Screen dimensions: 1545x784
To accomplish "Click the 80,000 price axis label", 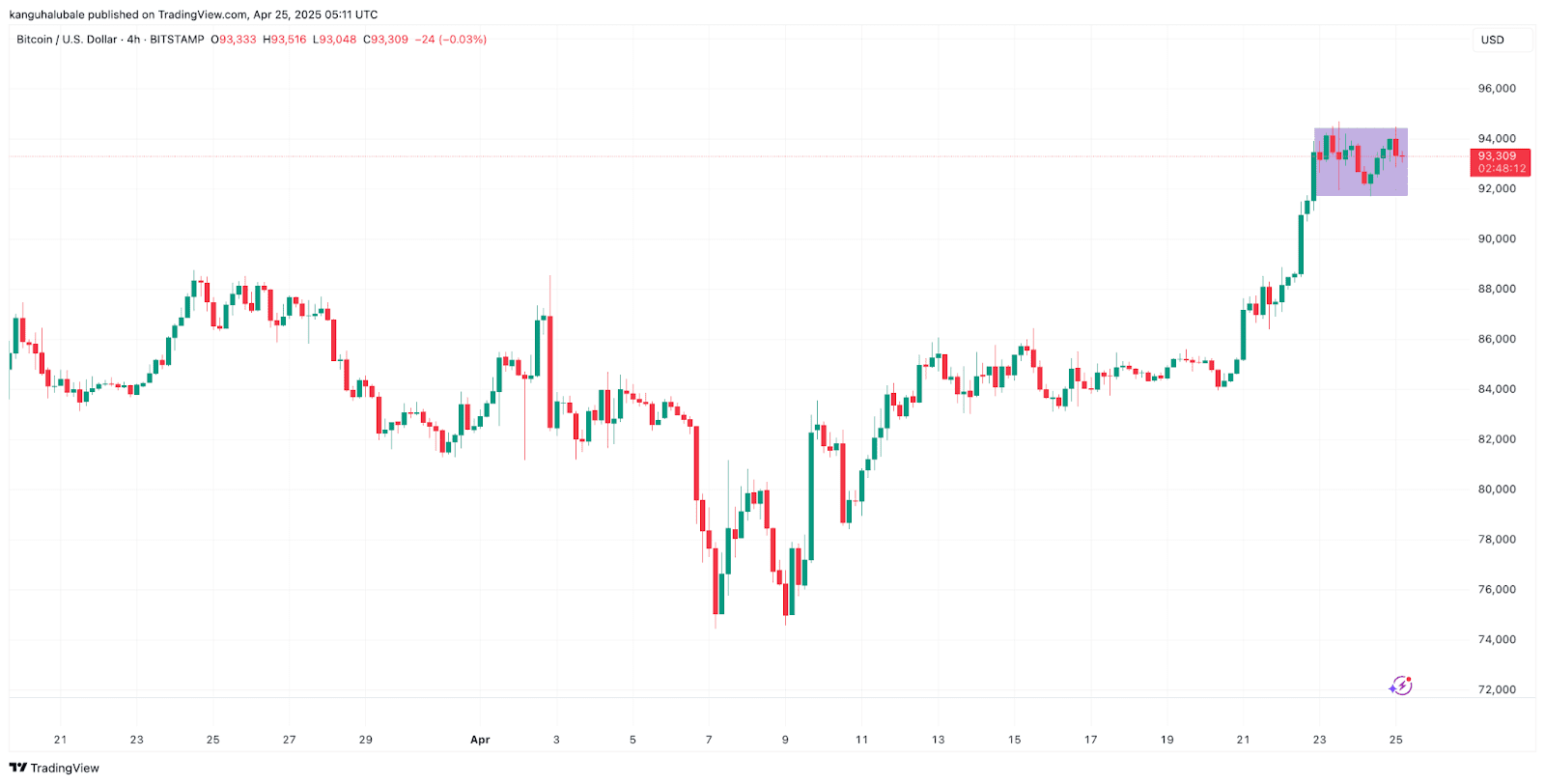I will point(1497,490).
